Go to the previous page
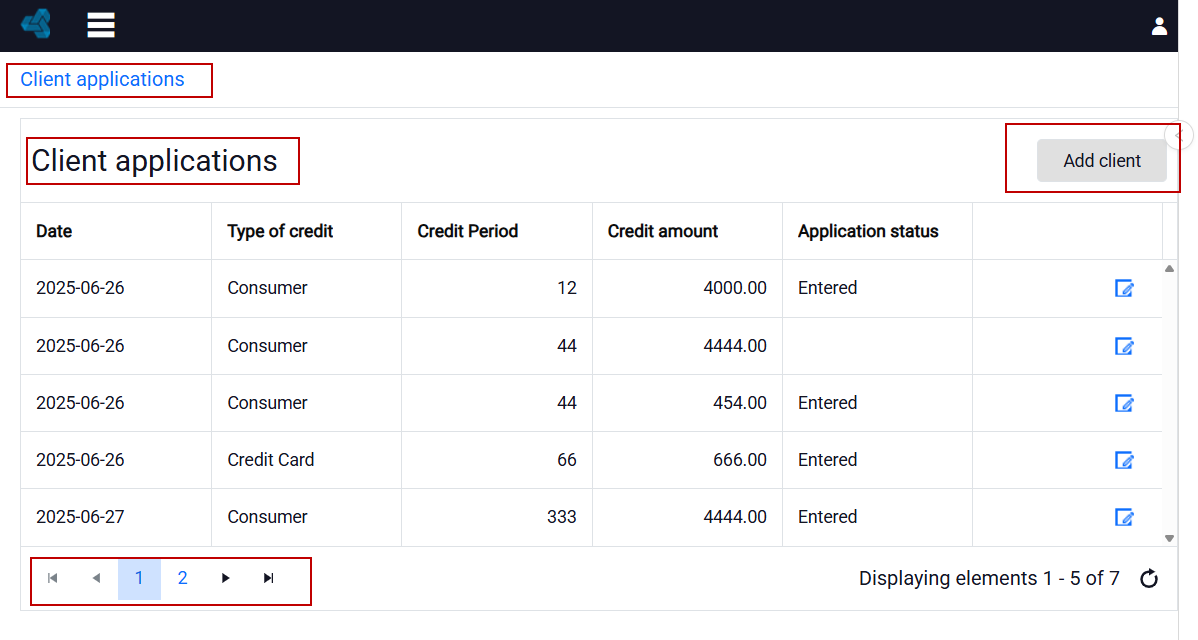 coord(96,578)
